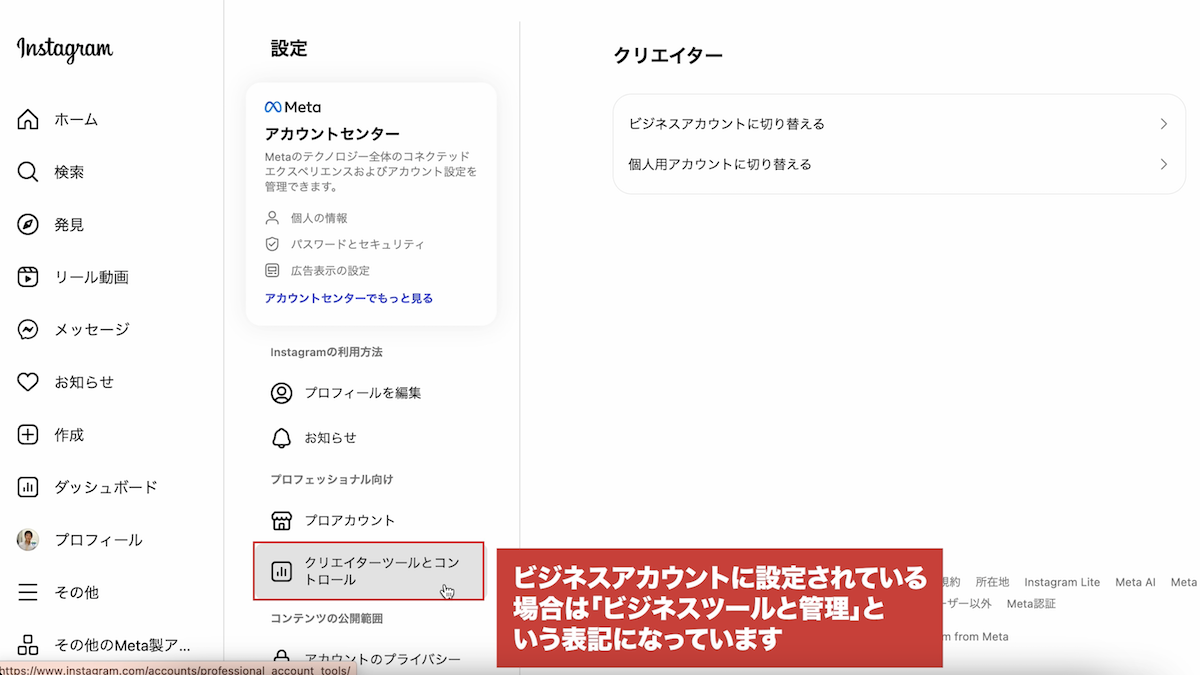The height and width of the screenshot is (675, 1200).
Task: Open the Instagram Lite footer link
Action: (1061, 582)
